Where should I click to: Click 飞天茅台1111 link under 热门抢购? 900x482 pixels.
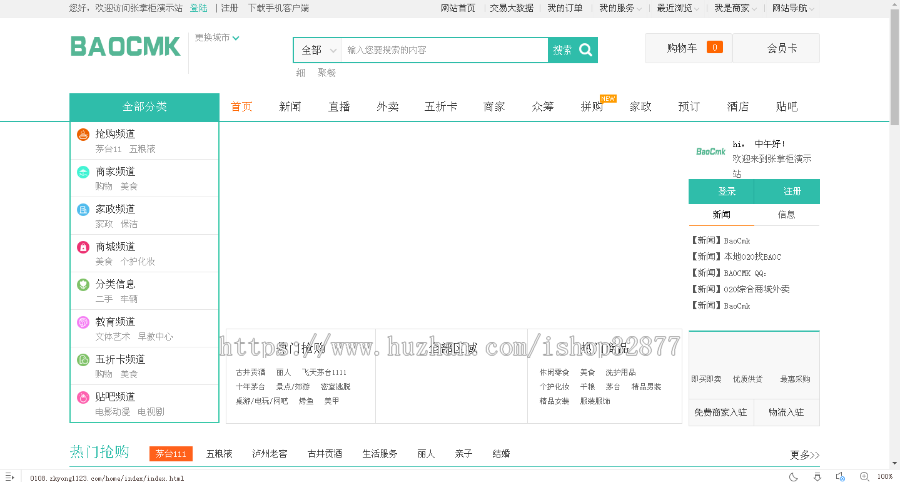[x=324, y=373]
